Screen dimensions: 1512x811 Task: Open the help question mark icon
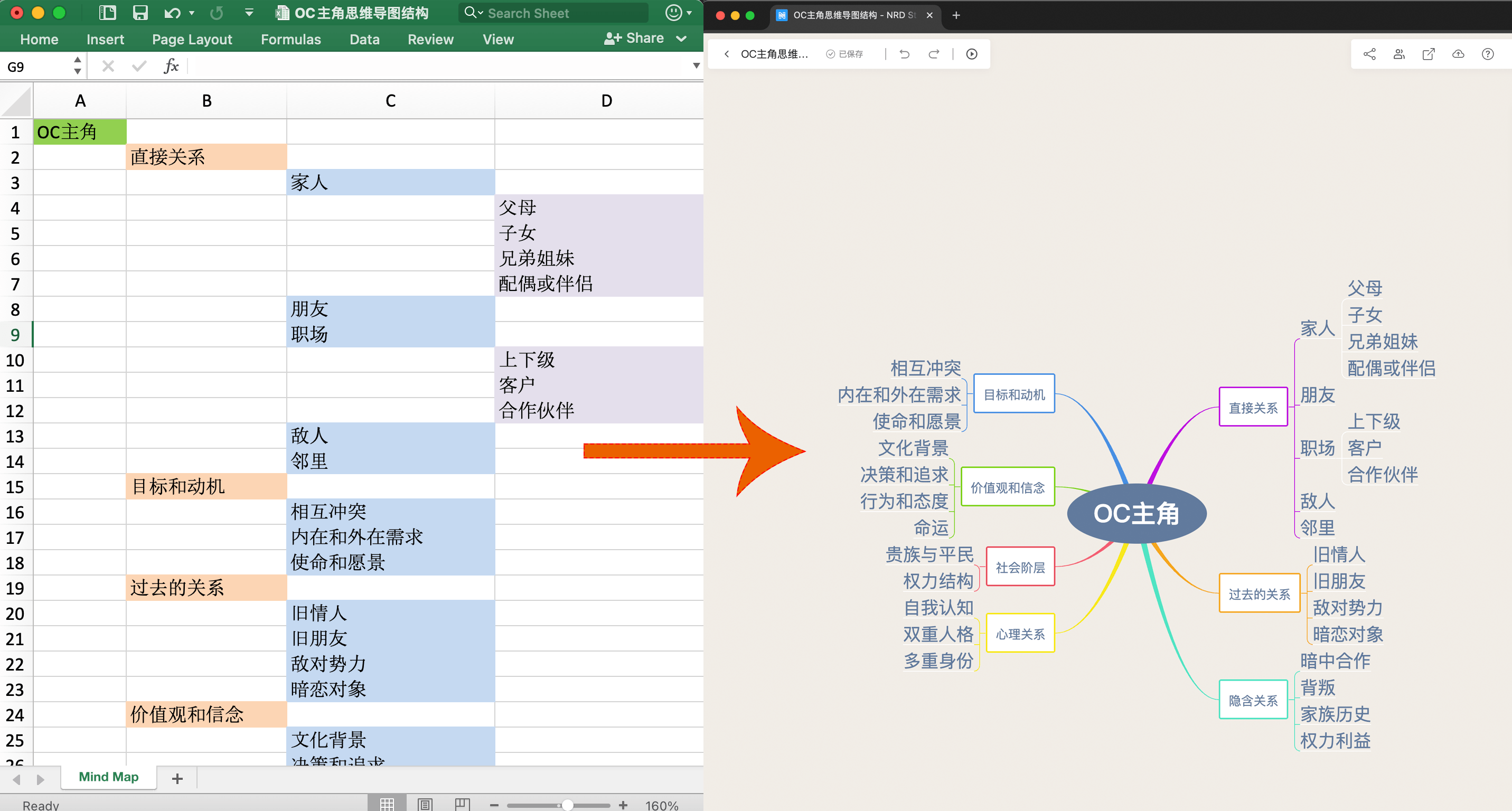pos(1487,54)
